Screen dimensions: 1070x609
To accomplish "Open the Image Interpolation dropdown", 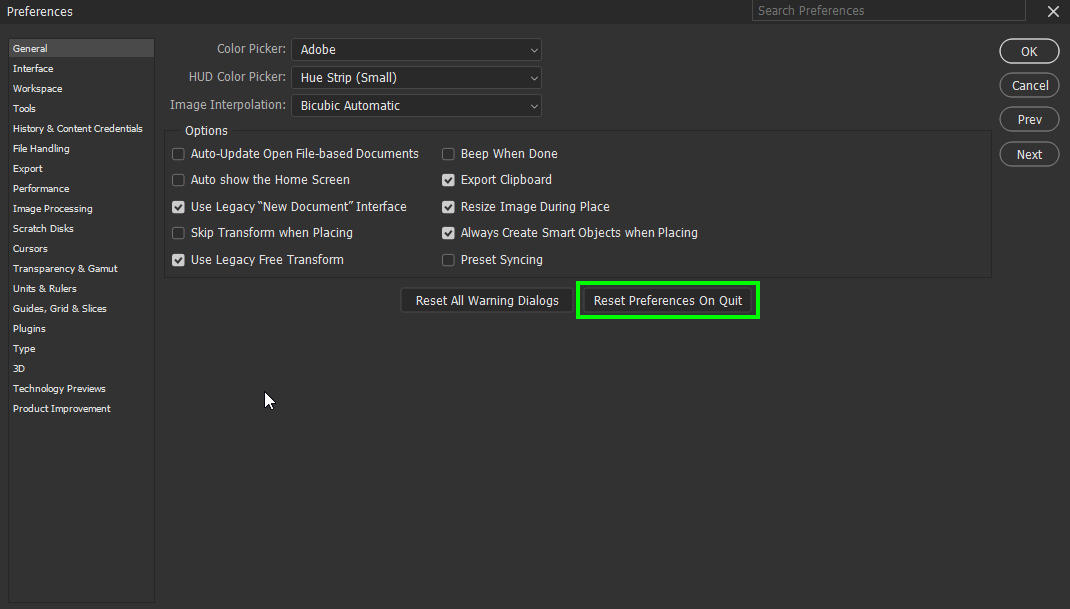I will click(416, 105).
